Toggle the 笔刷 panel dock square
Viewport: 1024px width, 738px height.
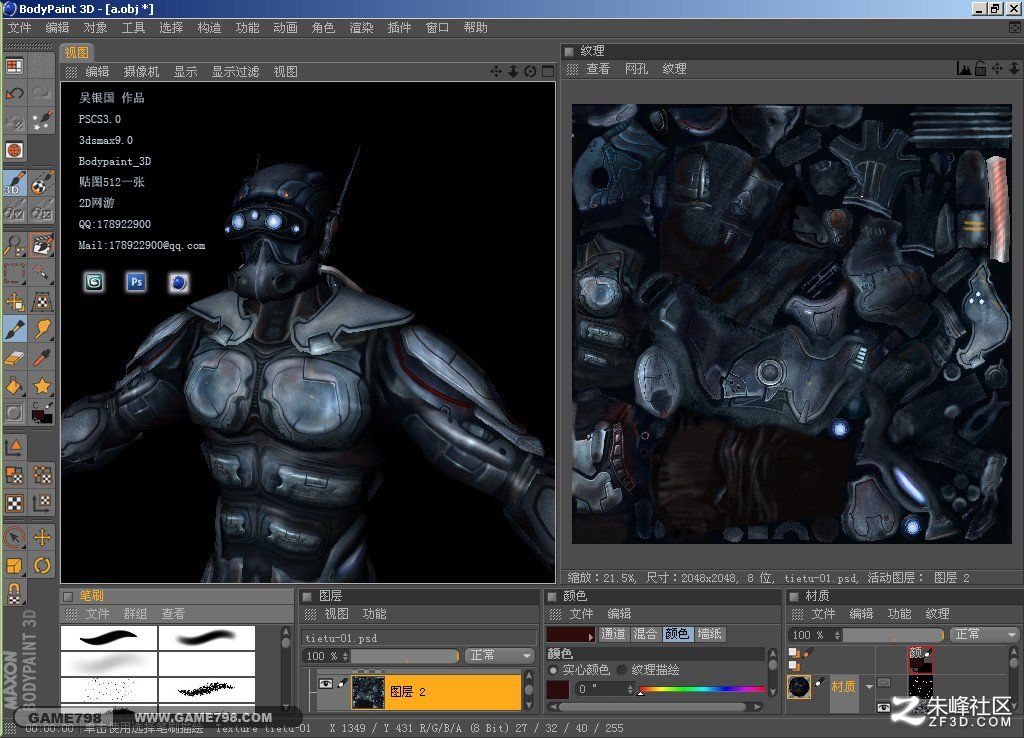67,596
